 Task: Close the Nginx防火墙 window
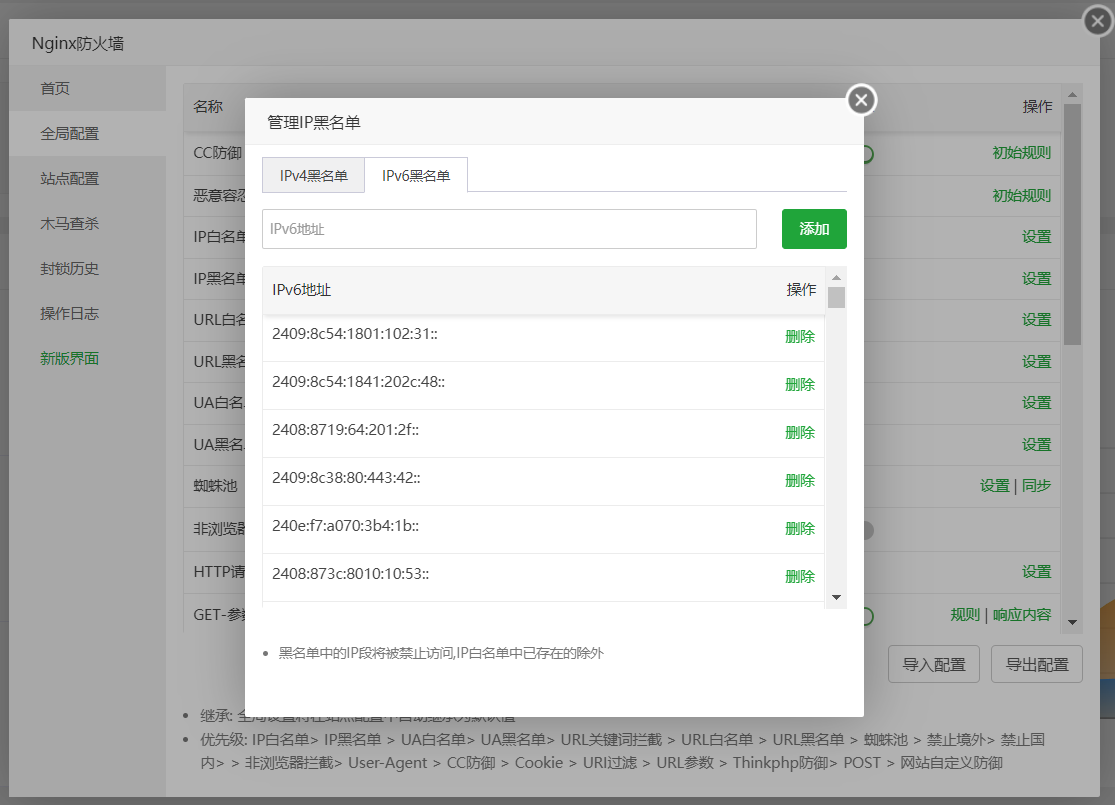pyautogui.click(x=1098, y=21)
